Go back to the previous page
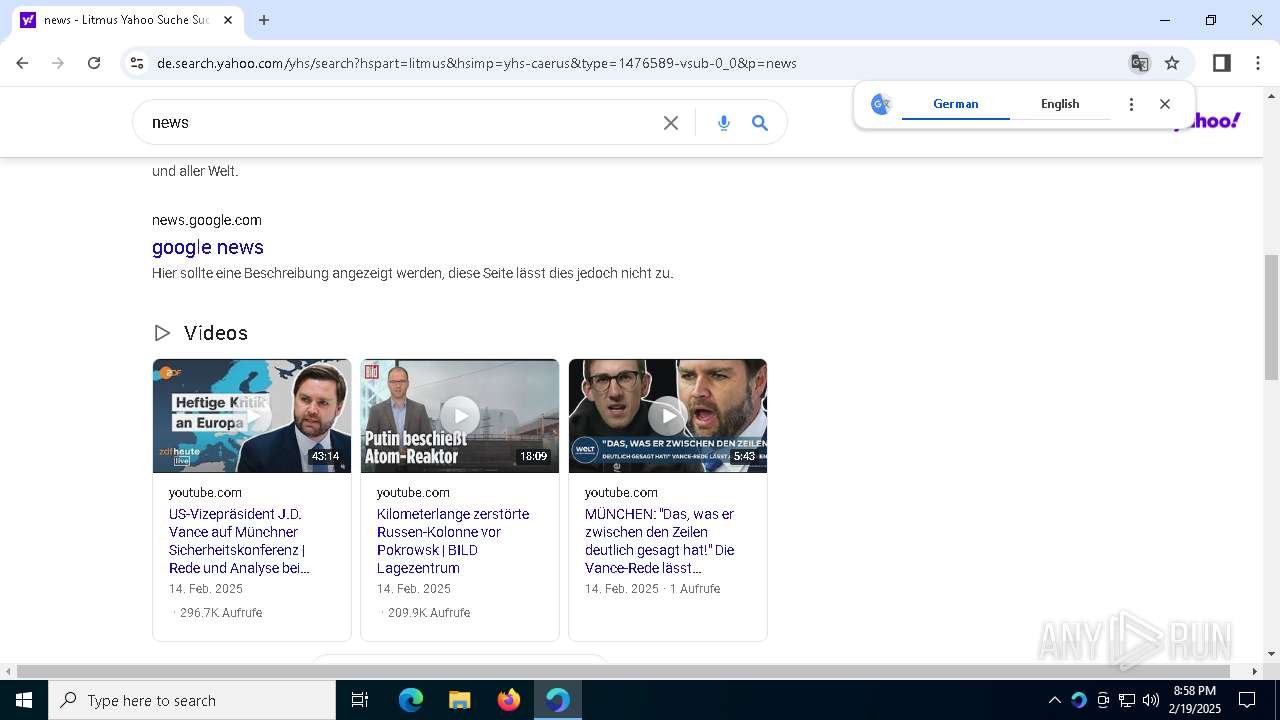Viewport: 1280px width, 720px height. click(x=22, y=63)
